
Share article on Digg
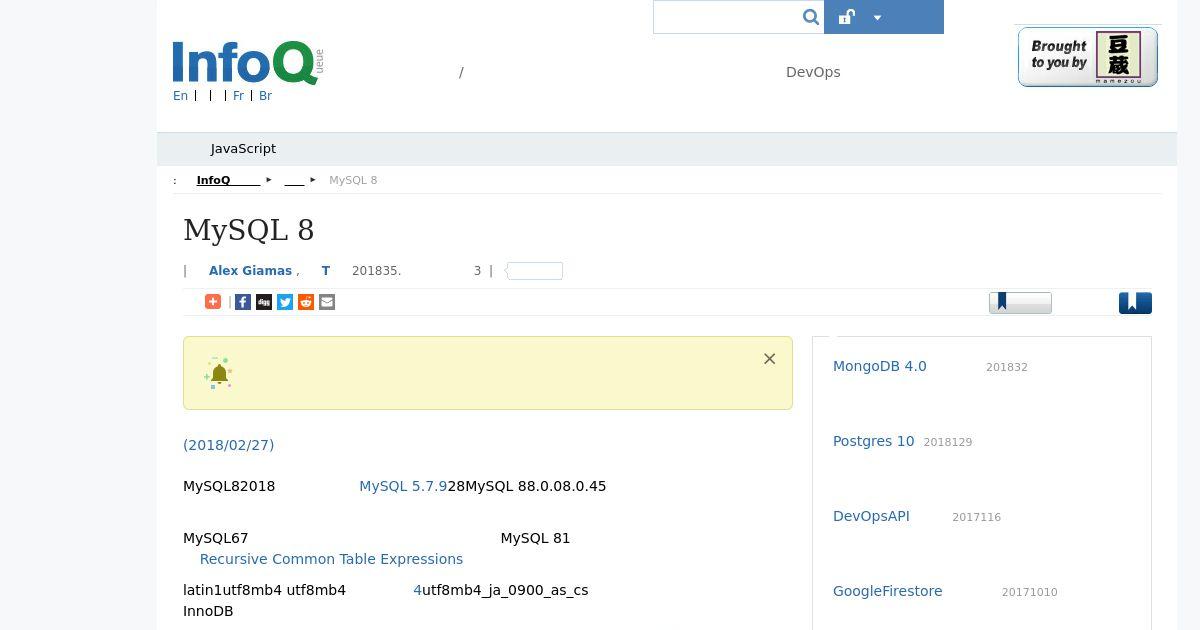[x=264, y=302]
